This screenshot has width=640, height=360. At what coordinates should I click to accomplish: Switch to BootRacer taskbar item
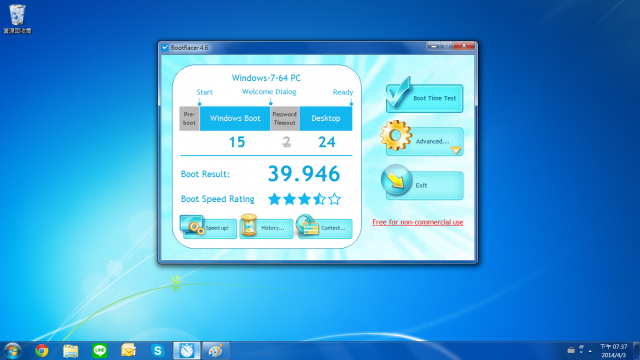pos(187,351)
